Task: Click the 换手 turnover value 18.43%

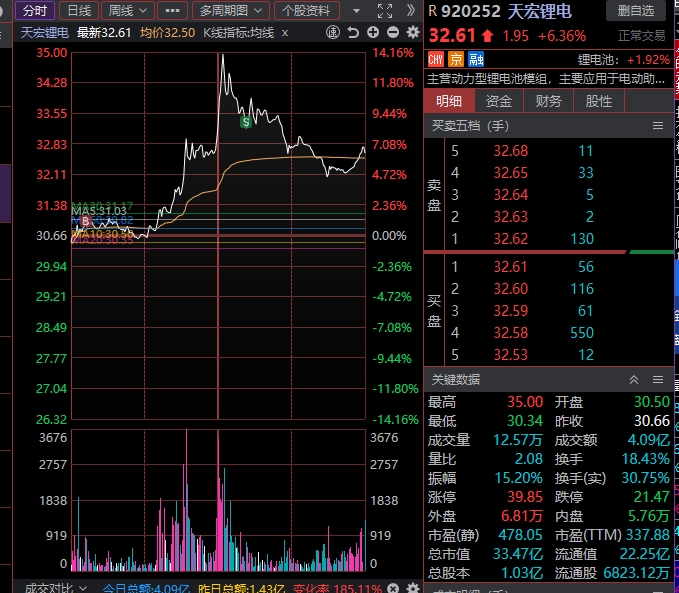Action: click(x=646, y=459)
